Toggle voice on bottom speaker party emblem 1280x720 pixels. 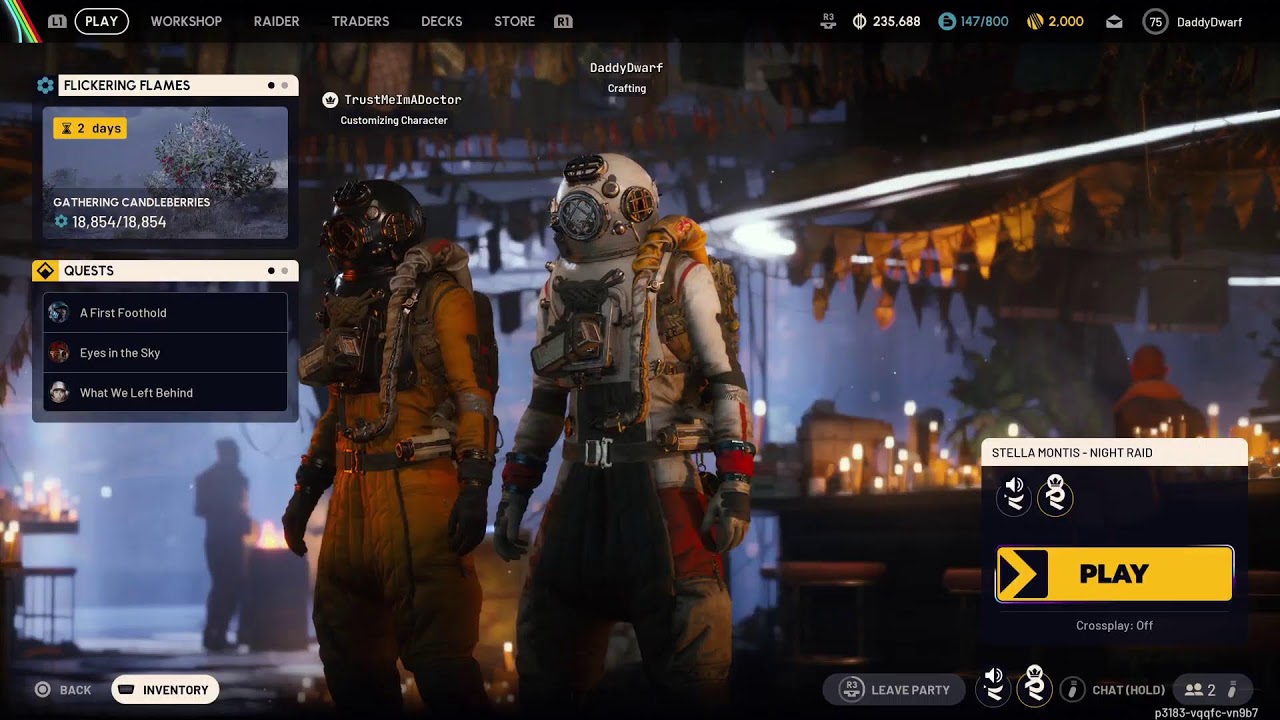[x=993, y=688]
